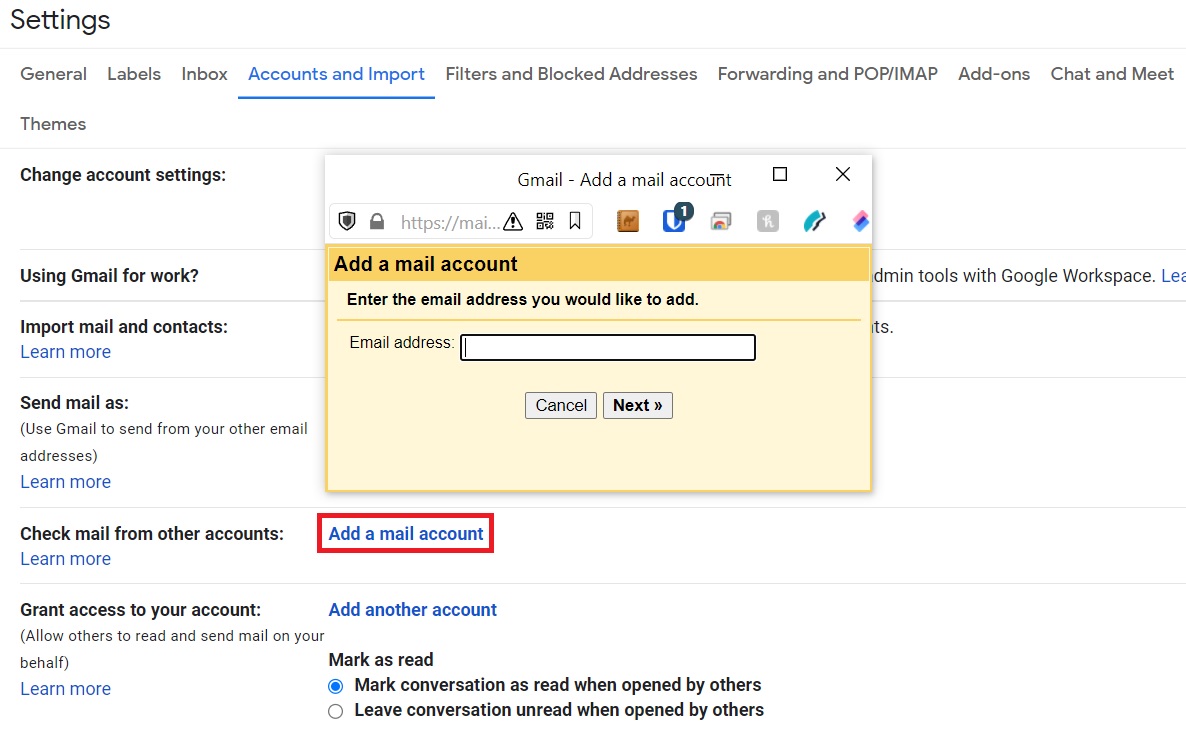Image resolution: width=1186 pixels, height=743 pixels.
Task: Go to Filters and Blocked Addresses tab
Action: (x=571, y=74)
